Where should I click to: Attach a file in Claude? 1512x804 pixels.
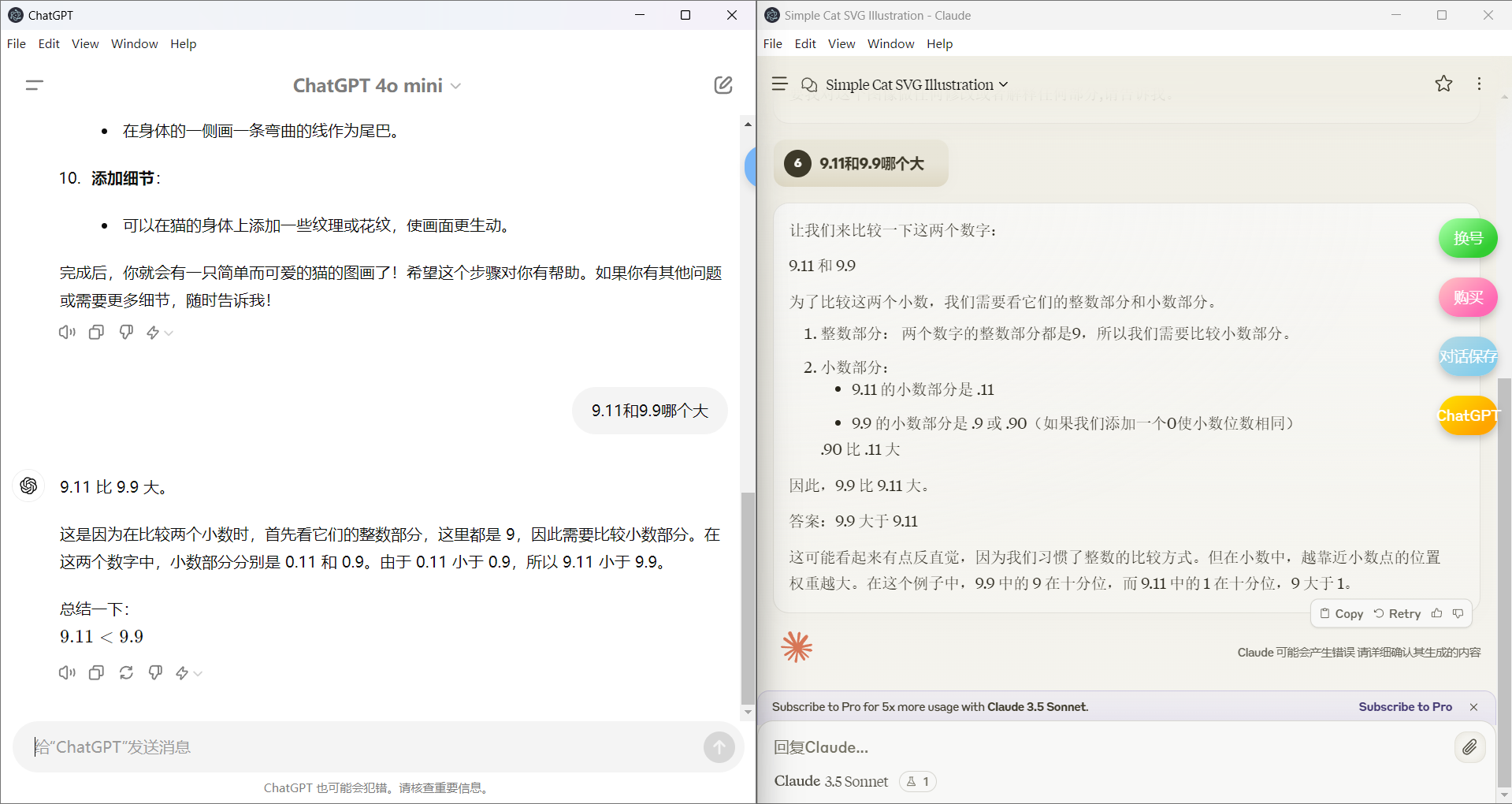coord(1469,747)
